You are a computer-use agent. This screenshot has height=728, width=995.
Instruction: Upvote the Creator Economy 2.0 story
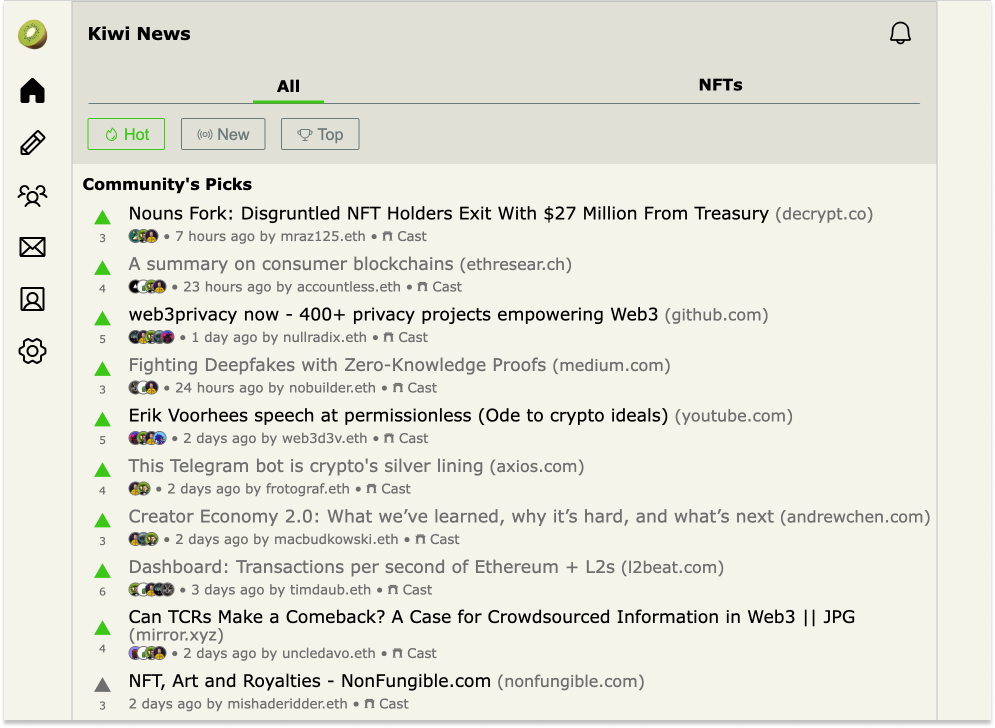(x=102, y=521)
